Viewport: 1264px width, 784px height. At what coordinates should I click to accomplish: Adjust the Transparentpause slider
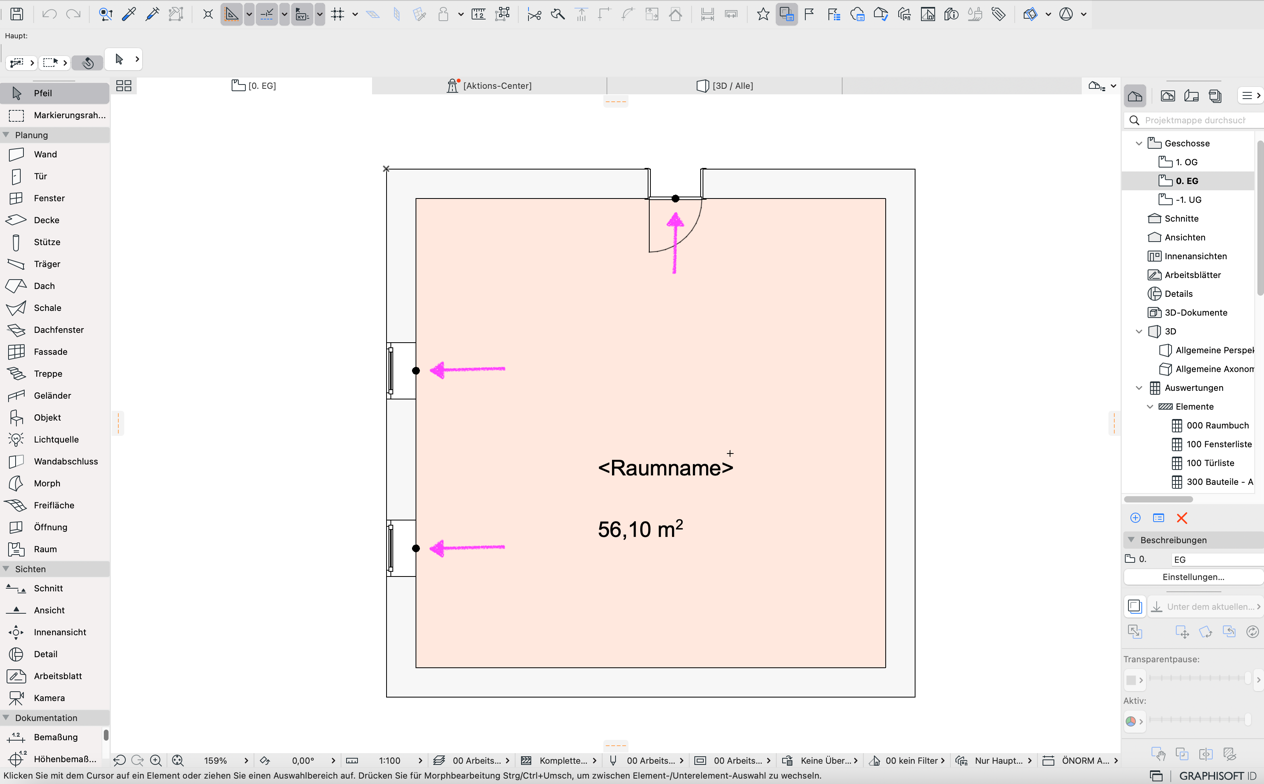point(1200,679)
